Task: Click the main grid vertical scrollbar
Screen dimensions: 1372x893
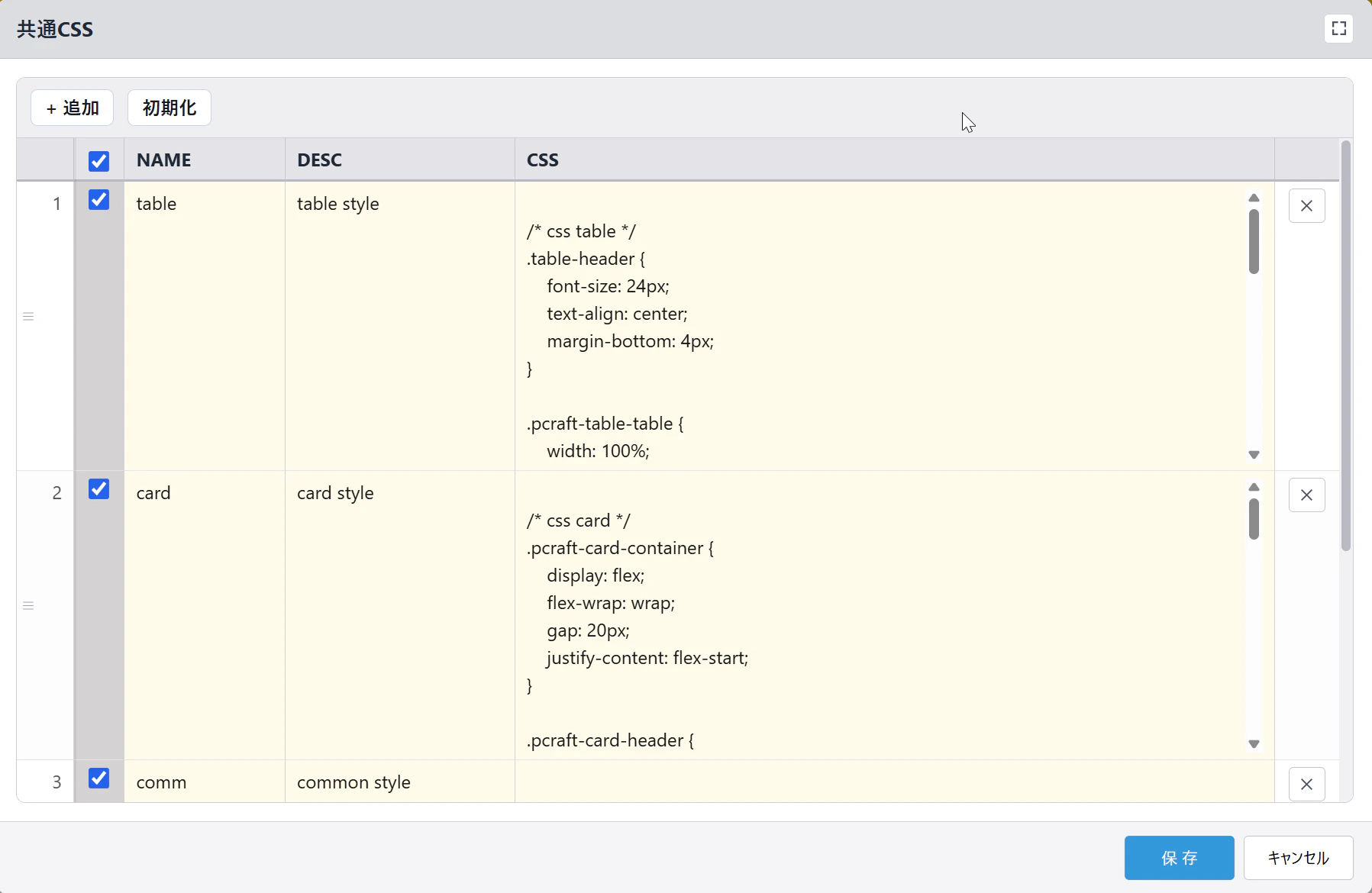Action: point(1345,345)
